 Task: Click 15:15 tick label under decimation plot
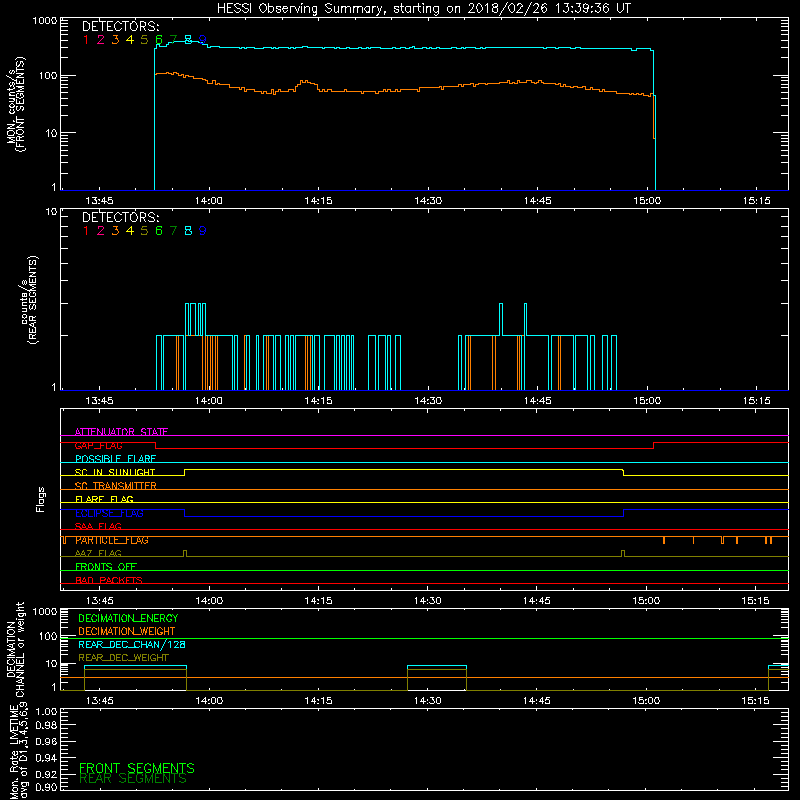[x=756, y=701]
